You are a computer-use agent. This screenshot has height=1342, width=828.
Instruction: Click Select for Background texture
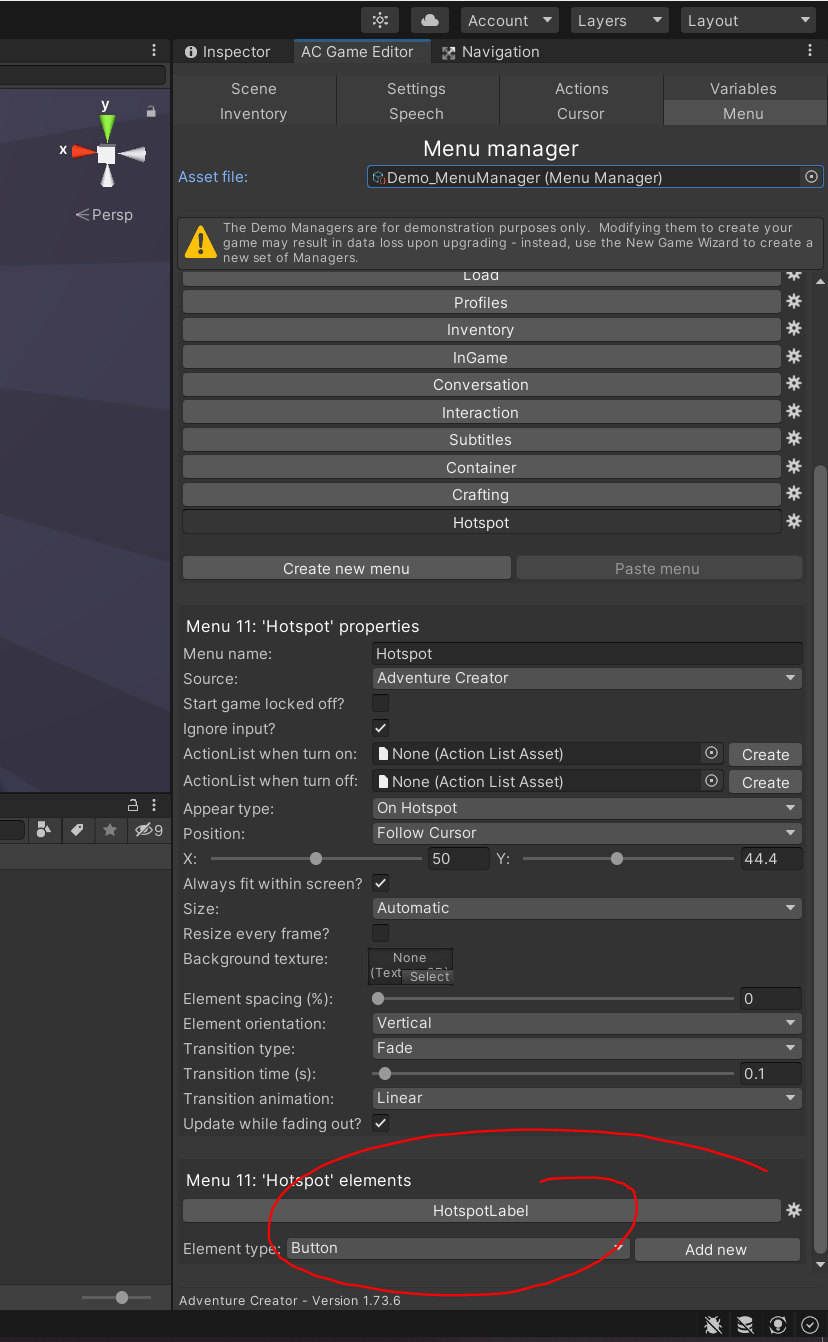tap(429, 977)
